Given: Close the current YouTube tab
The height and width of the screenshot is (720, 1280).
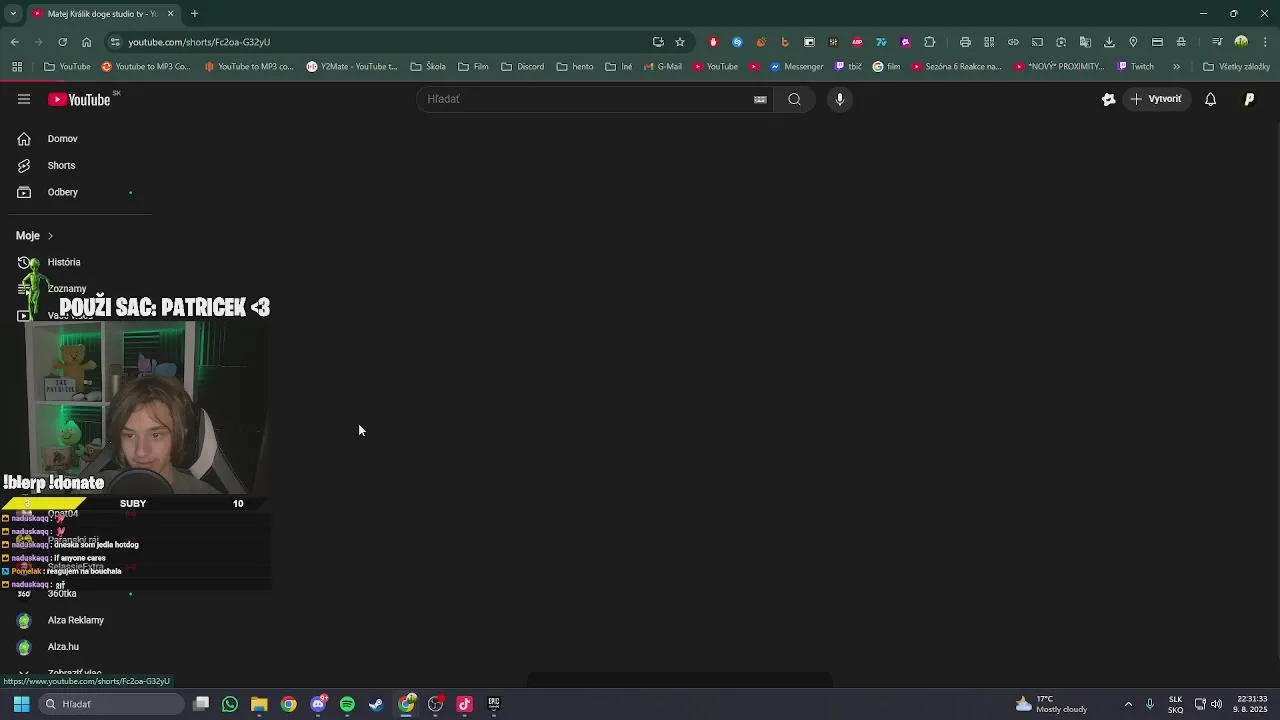Looking at the screenshot, I should (x=170, y=14).
